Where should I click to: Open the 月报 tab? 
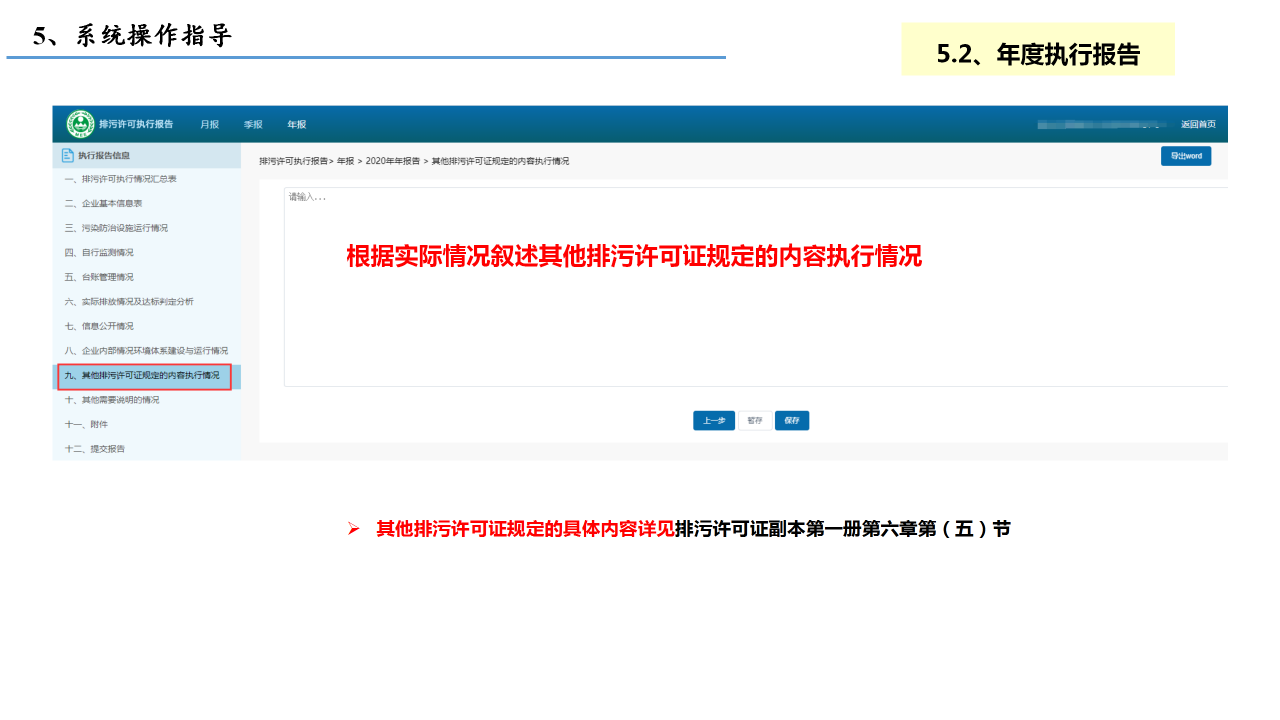pos(209,125)
